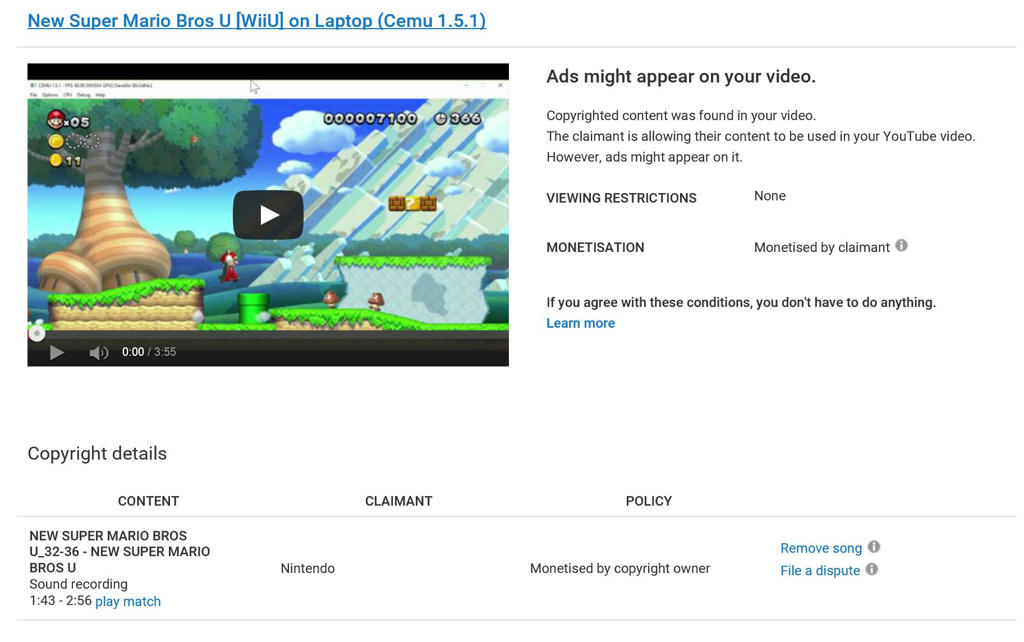Click the Learn more link
The height and width of the screenshot is (642, 1024).
pyautogui.click(x=580, y=322)
